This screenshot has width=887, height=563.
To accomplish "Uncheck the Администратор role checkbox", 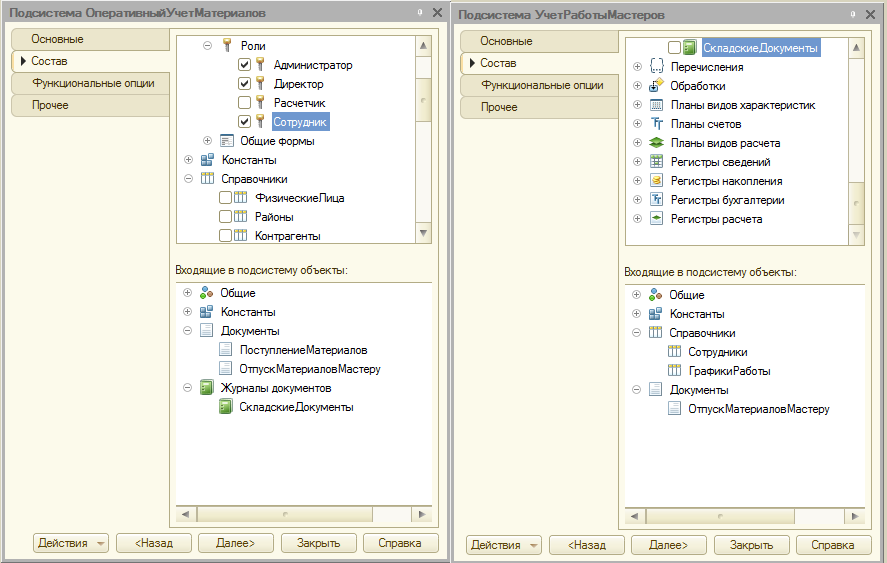I will click(x=244, y=65).
